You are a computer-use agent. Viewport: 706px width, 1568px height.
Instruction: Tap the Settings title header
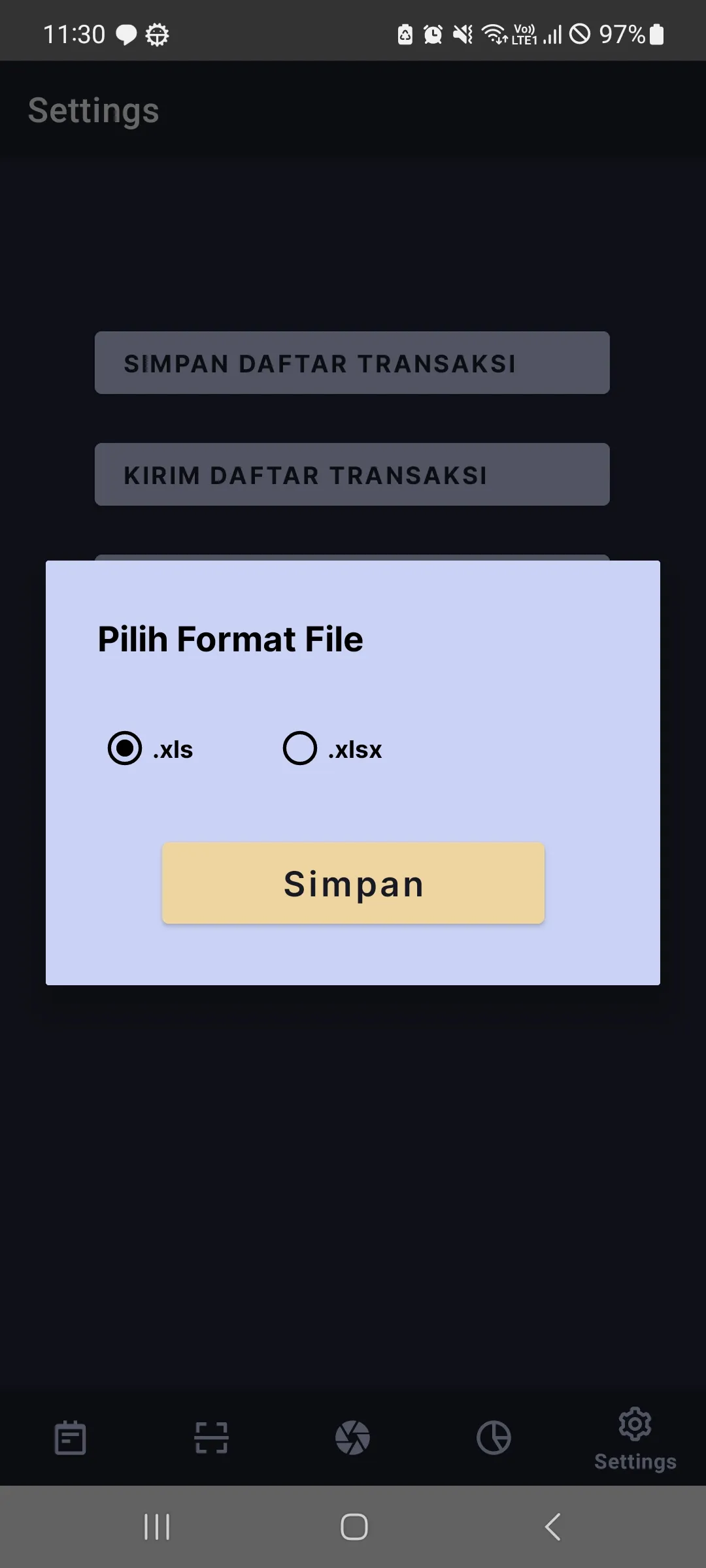pyautogui.click(x=93, y=110)
